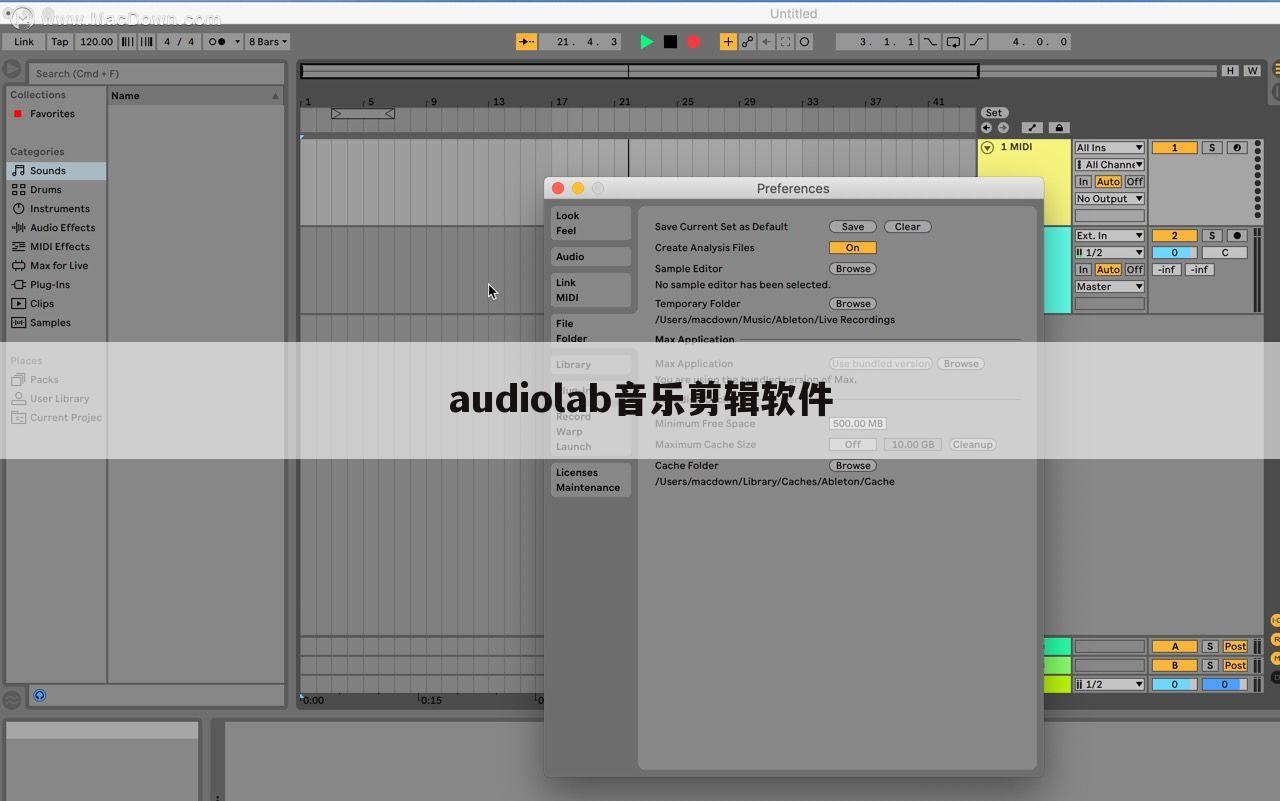1280x801 pixels.
Task: Click track 2 volume slider showing 0
Action: (1174, 253)
